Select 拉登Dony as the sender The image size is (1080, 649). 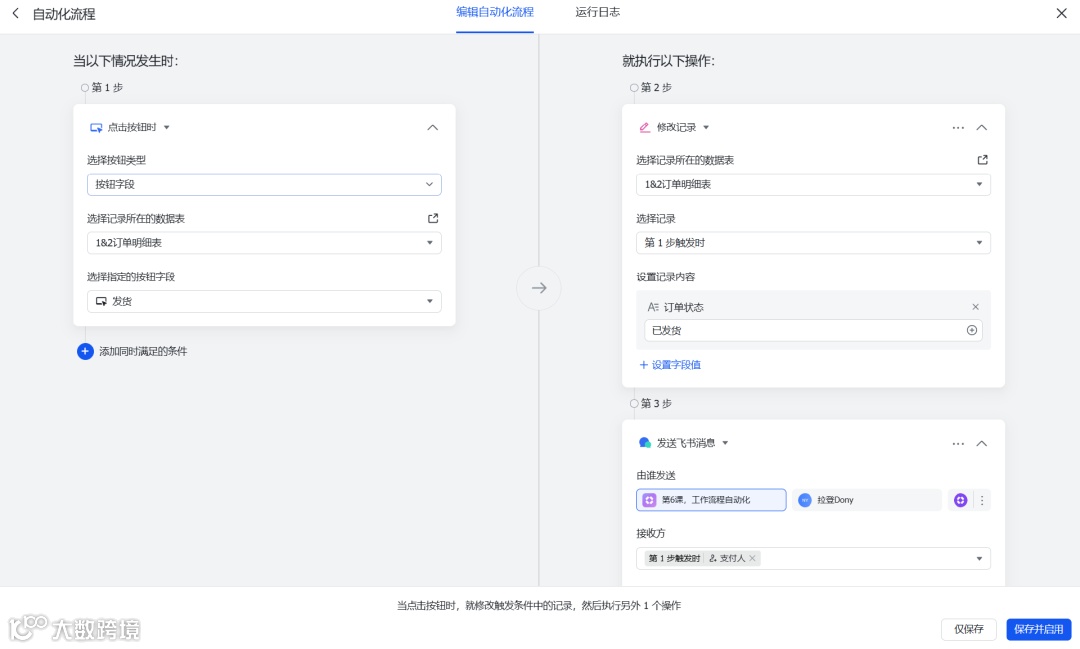coord(866,500)
